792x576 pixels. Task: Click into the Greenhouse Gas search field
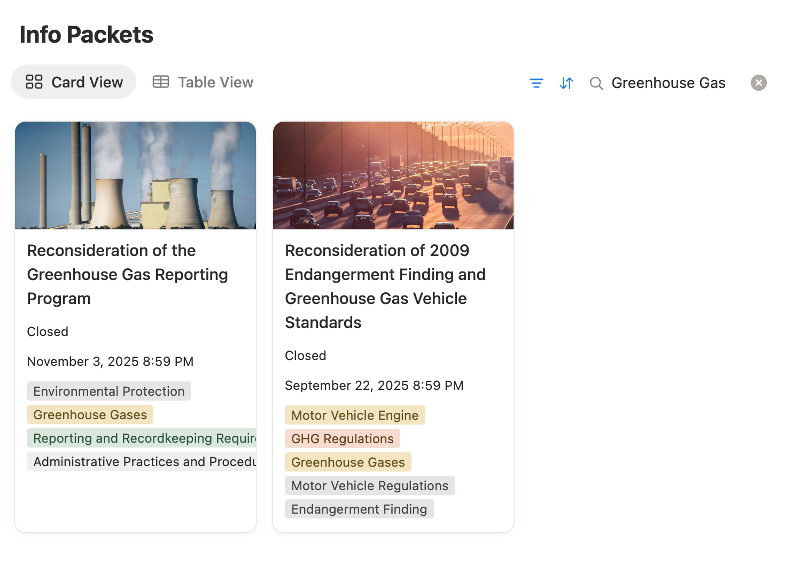click(x=668, y=83)
